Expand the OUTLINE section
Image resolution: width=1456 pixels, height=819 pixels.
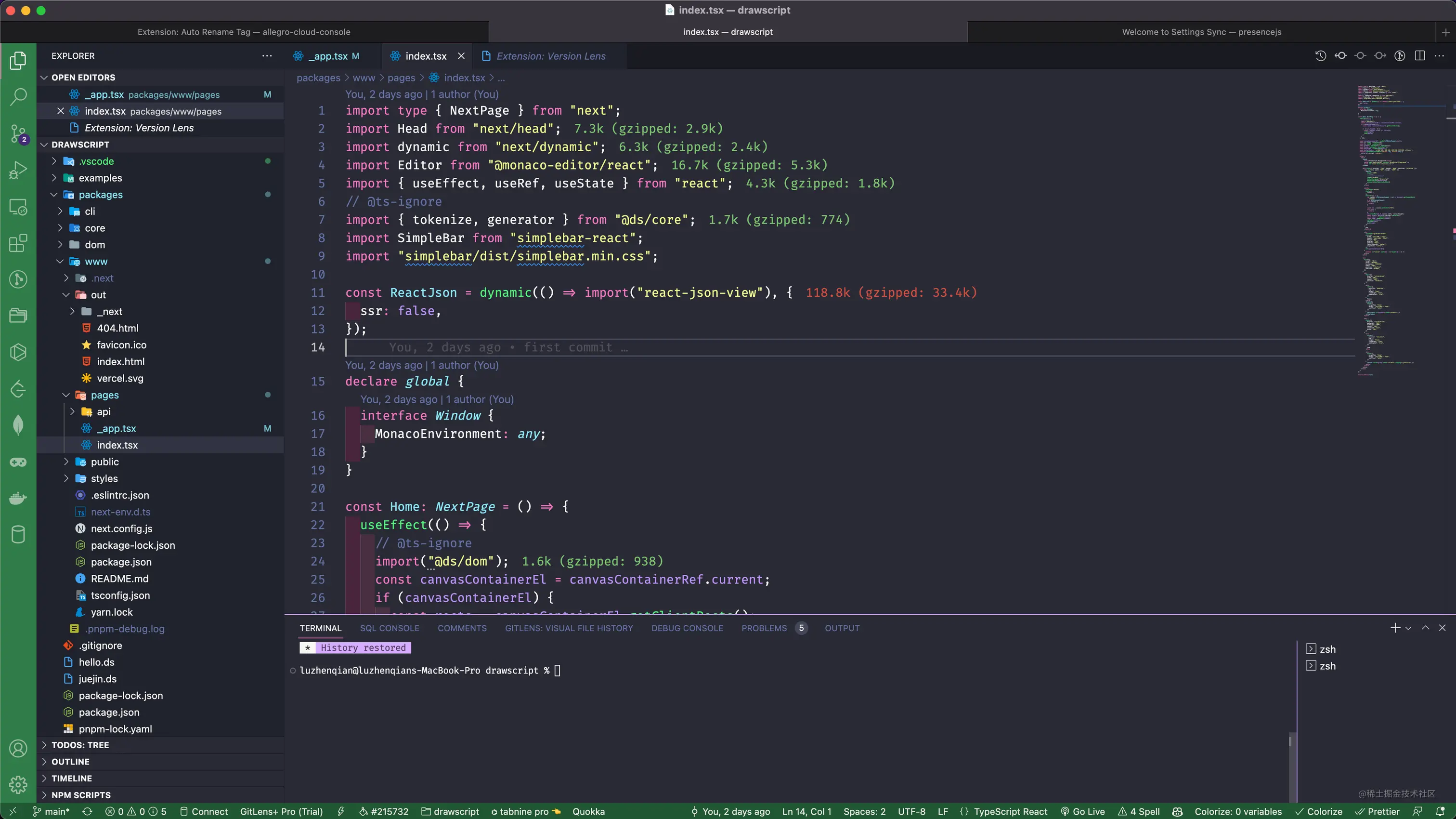(x=70, y=761)
